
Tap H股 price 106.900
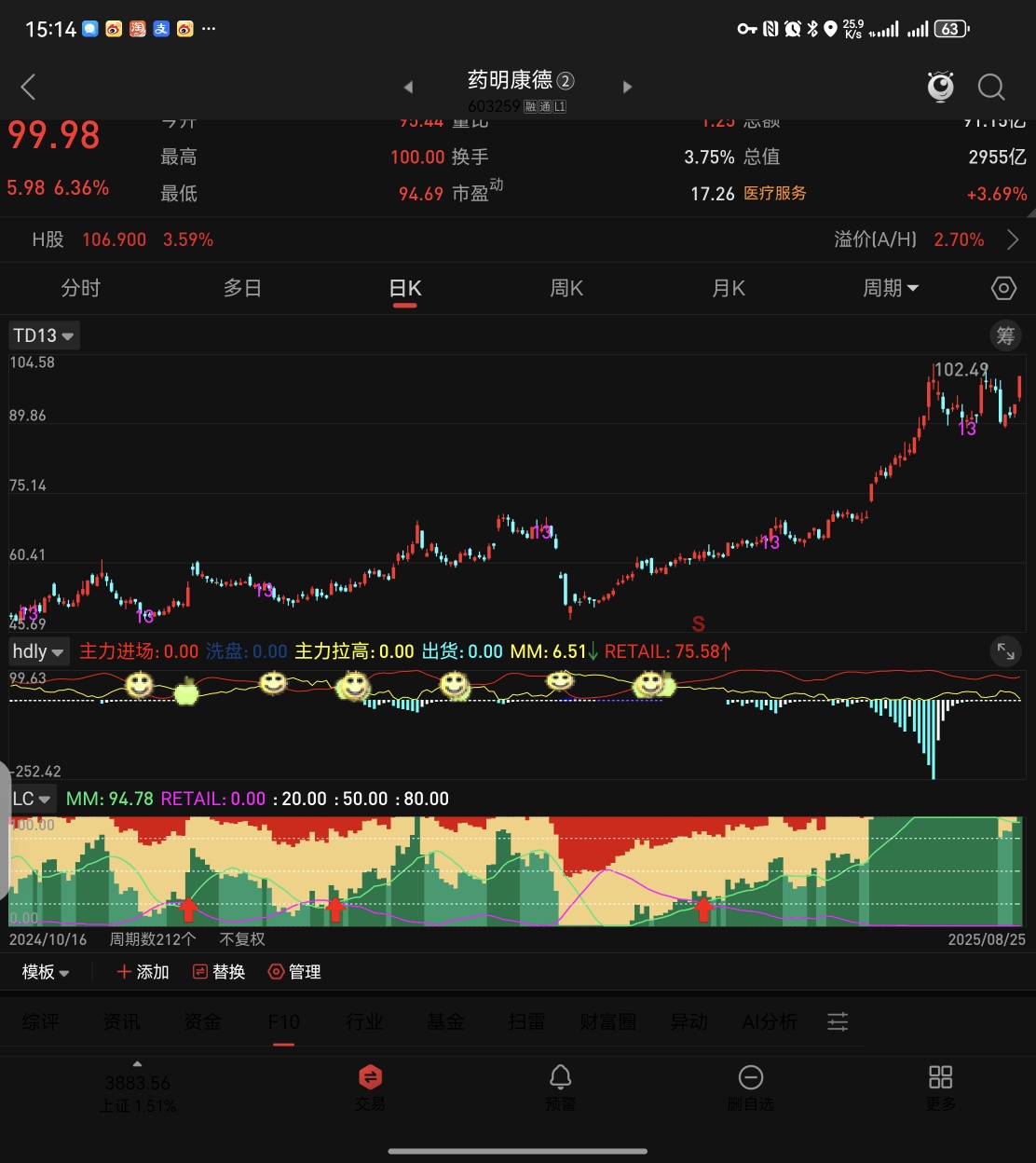(115, 239)
